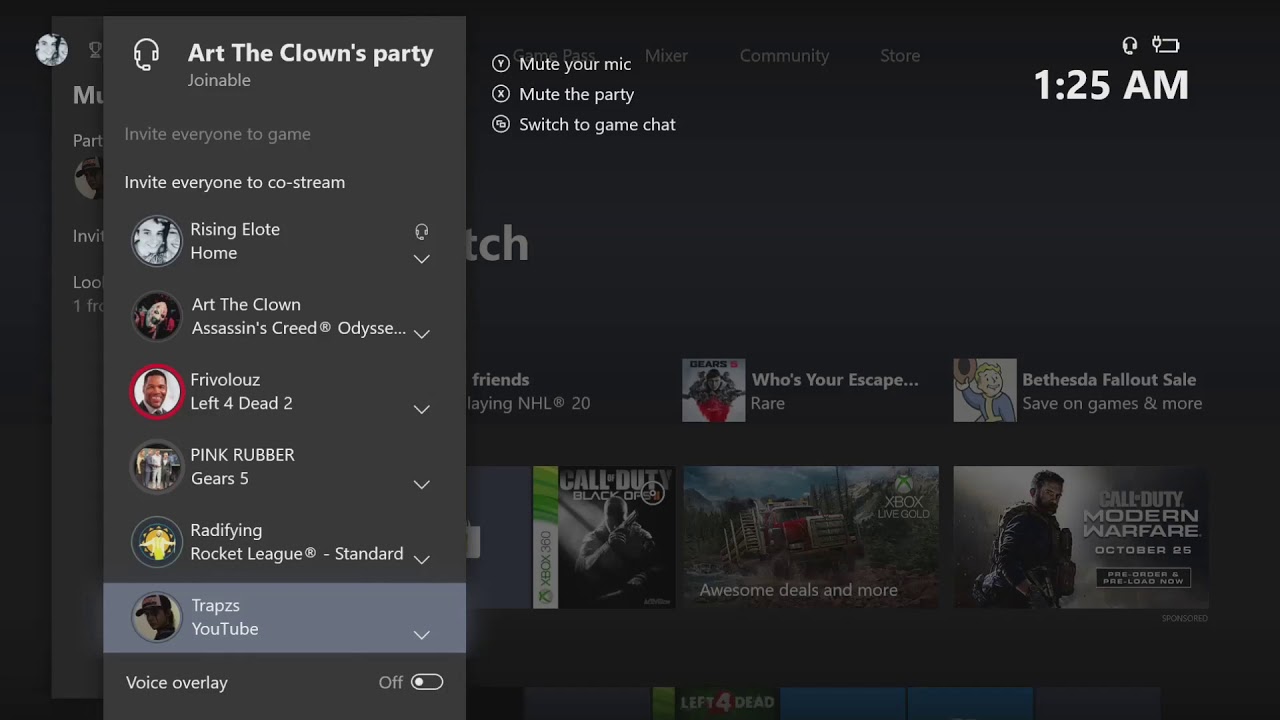Click the party headset icon in header
This screenshot has width=1280, height=720.
pyautogui.click(x=146, y=55)
